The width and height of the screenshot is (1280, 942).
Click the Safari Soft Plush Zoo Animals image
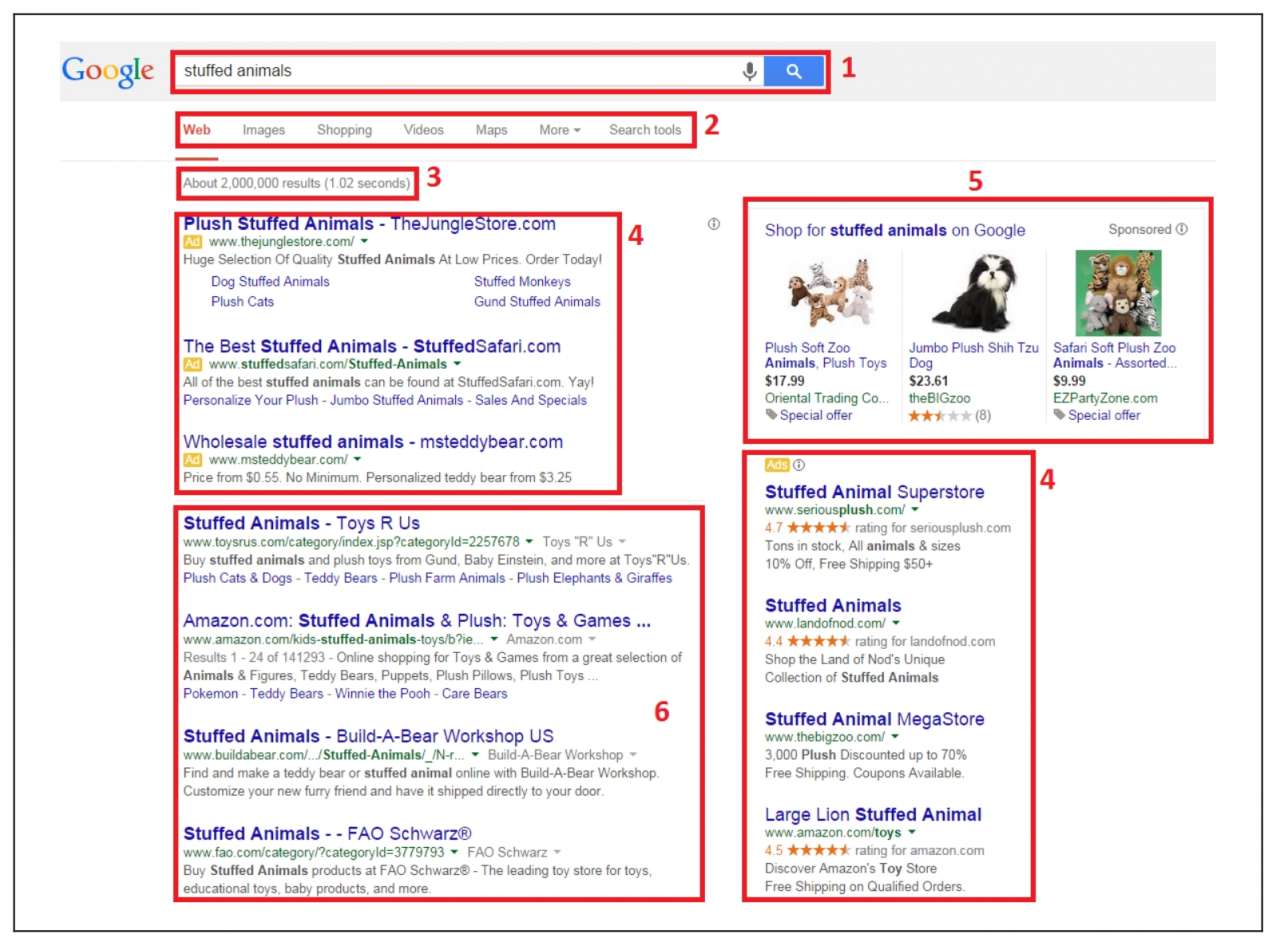pyautogui.click(x=1118, y=293)
